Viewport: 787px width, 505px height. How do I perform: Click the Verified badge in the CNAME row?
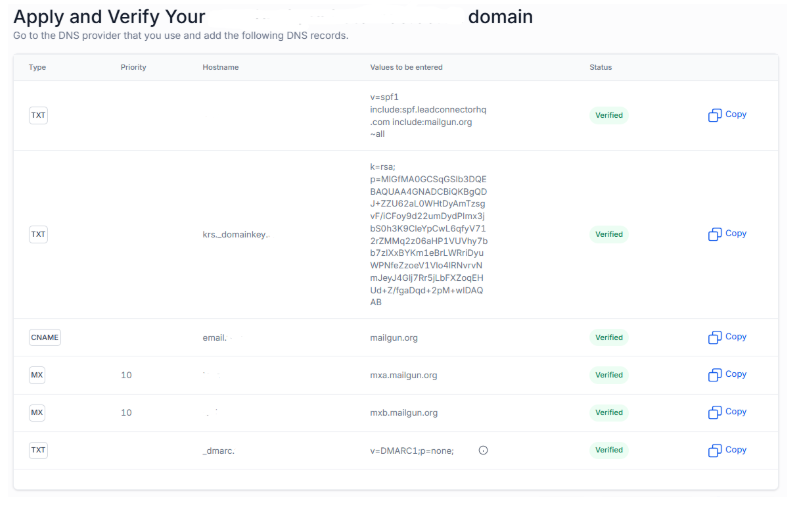pyautogui.click(x=609, y=337)
